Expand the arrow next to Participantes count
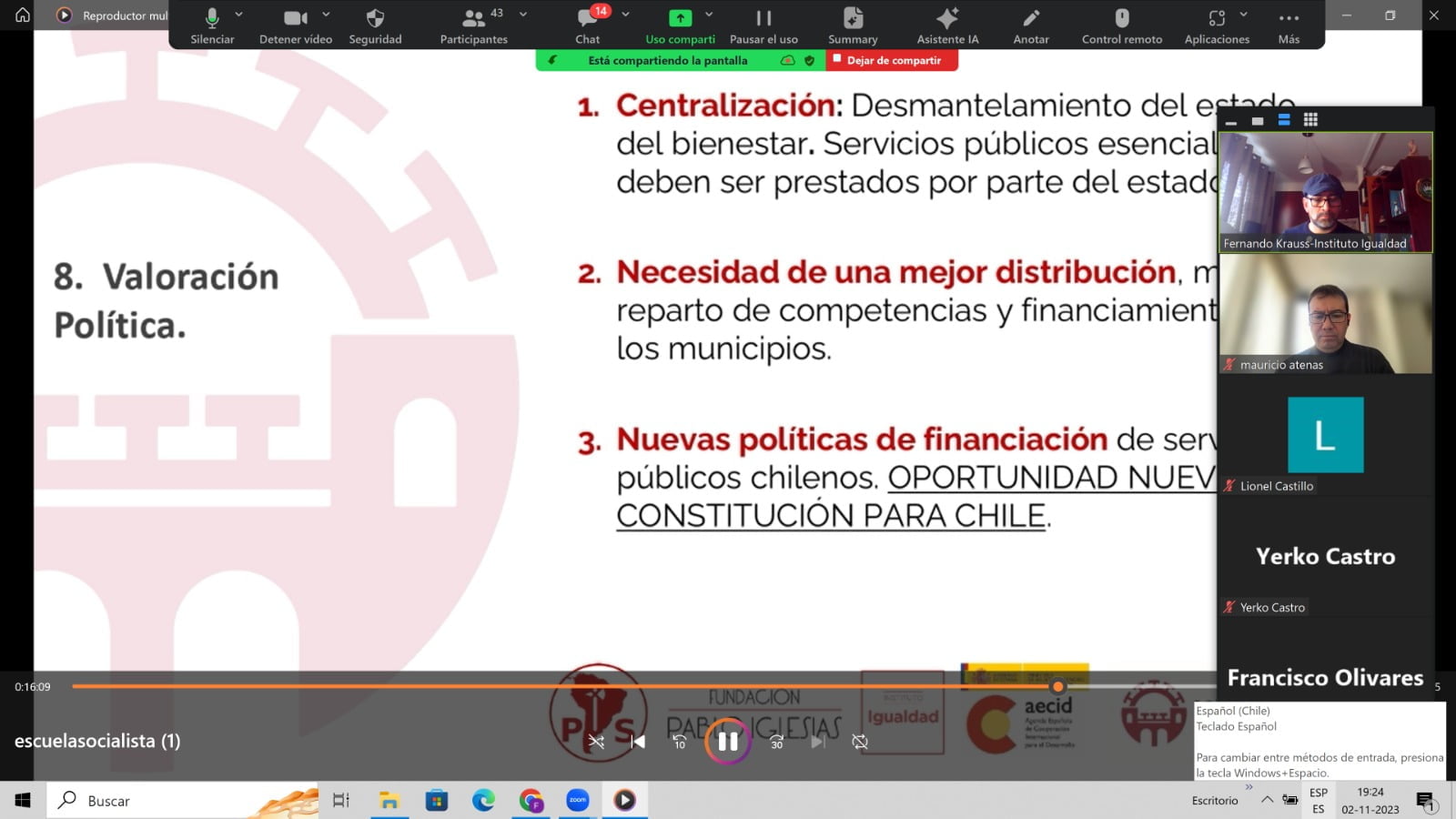This screenshot has height=819, width=1456. (x=523, y=15)
